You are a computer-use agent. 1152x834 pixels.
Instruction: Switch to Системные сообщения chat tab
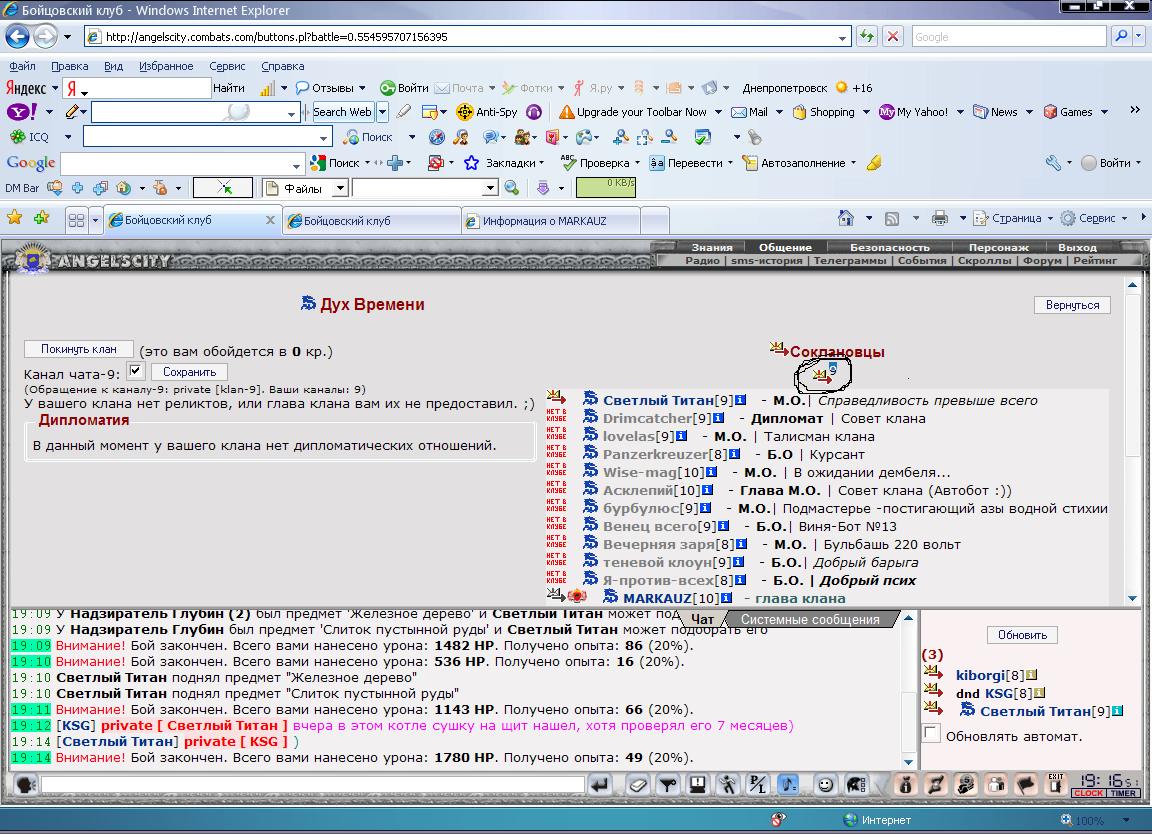pos(810,619)
